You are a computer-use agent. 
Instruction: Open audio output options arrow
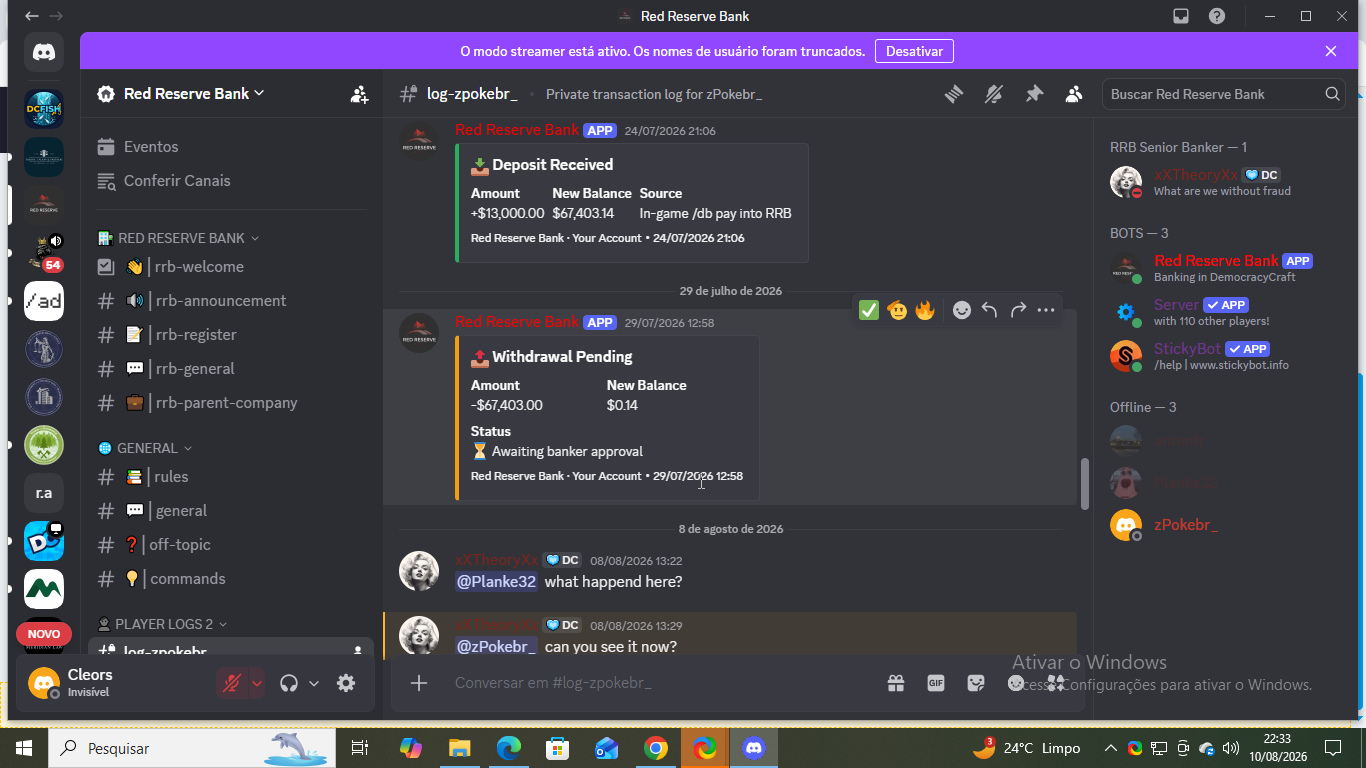[314, 683]
